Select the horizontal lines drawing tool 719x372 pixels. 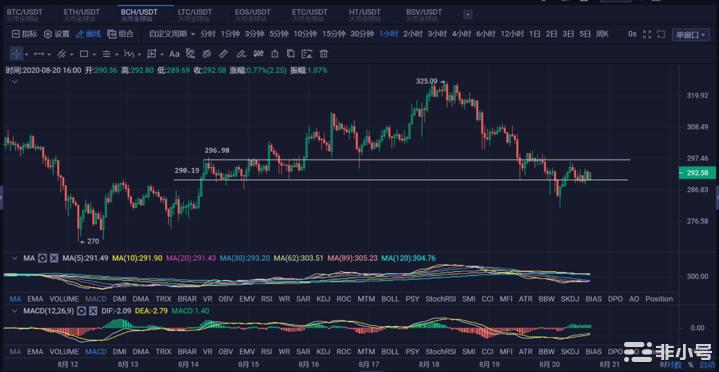pos(106,54)
